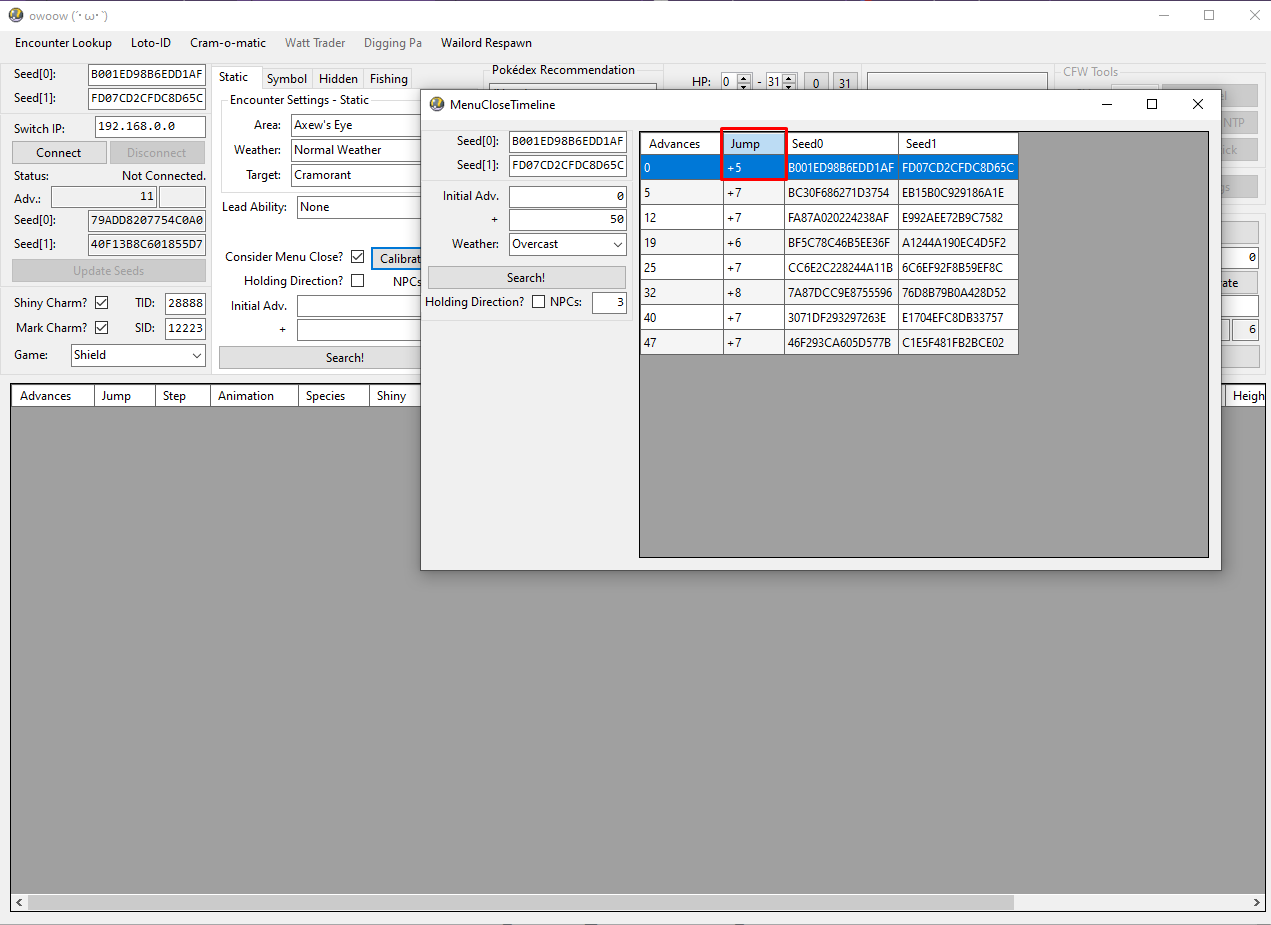The height and width of the screenshot is (925, 1271).
Task: Click the Seed1 column header
Action: tap(958, 143)
